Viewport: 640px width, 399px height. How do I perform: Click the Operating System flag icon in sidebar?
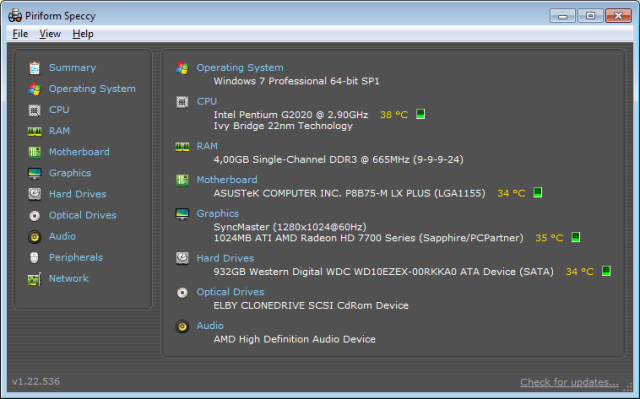point(35,89)
